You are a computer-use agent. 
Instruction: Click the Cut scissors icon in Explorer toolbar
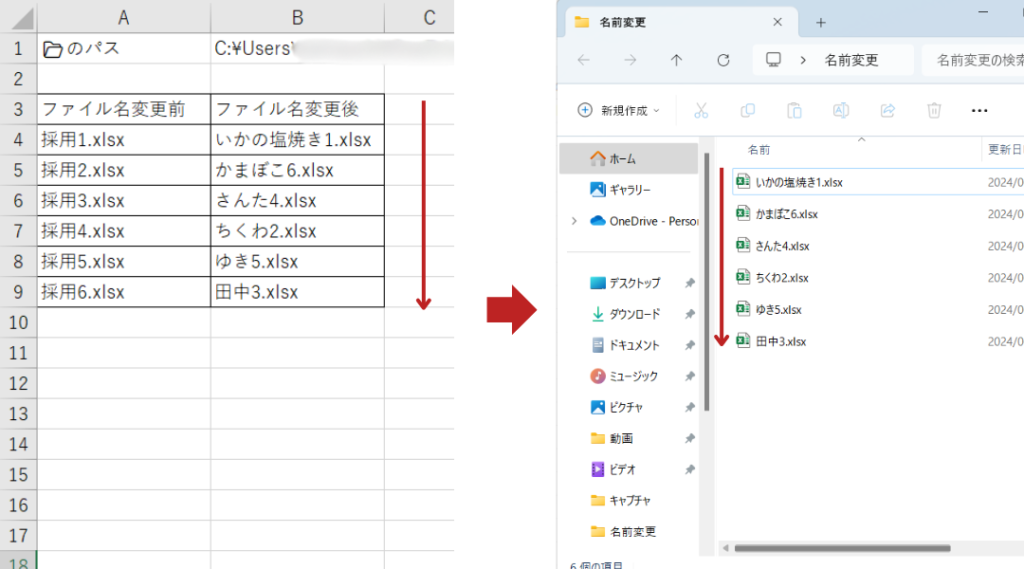tap(701, 110)
